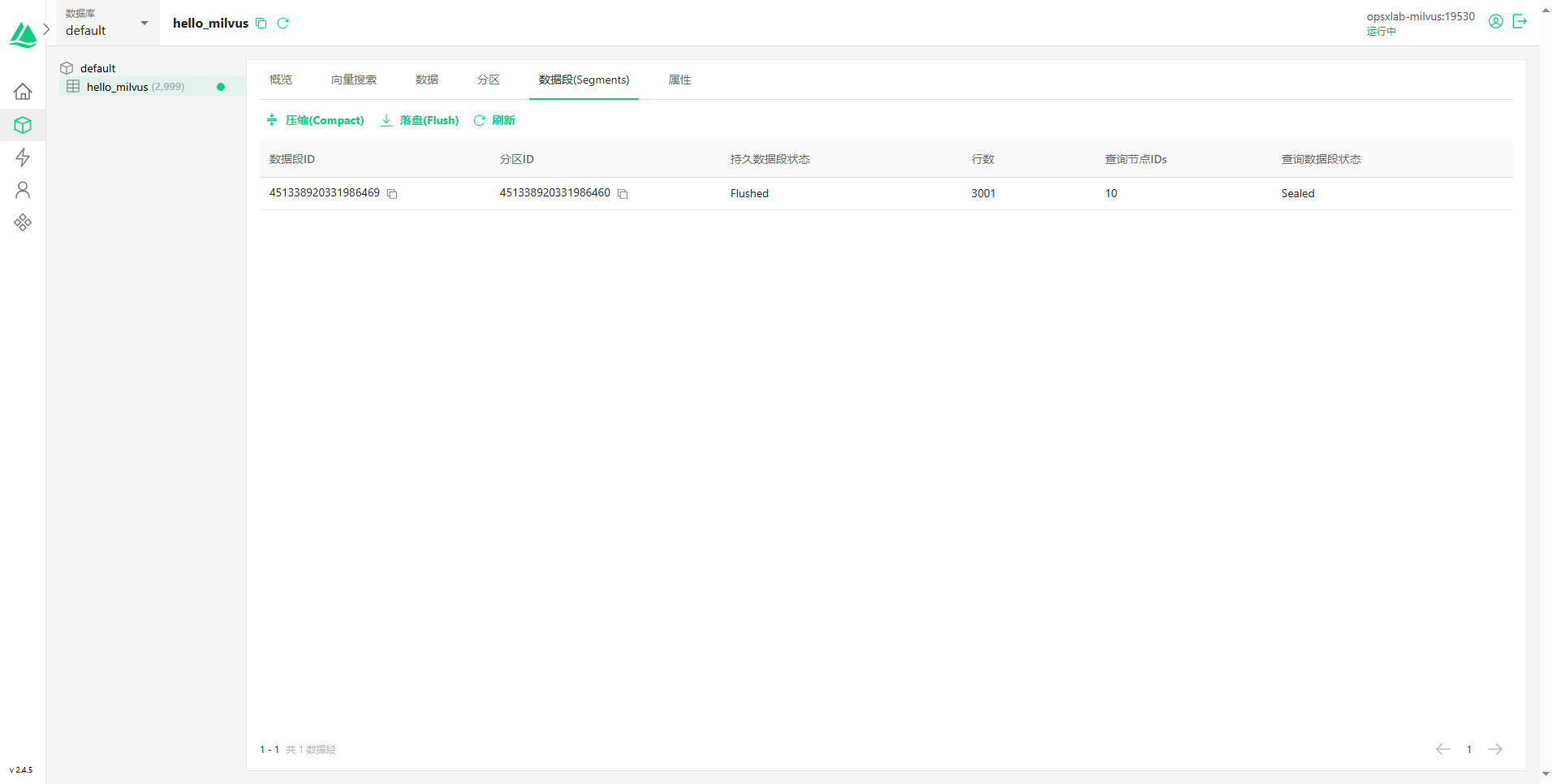1552x784 pixels.
Task: Switch to the 向量搜索 tab
Action: click(354, 80)
